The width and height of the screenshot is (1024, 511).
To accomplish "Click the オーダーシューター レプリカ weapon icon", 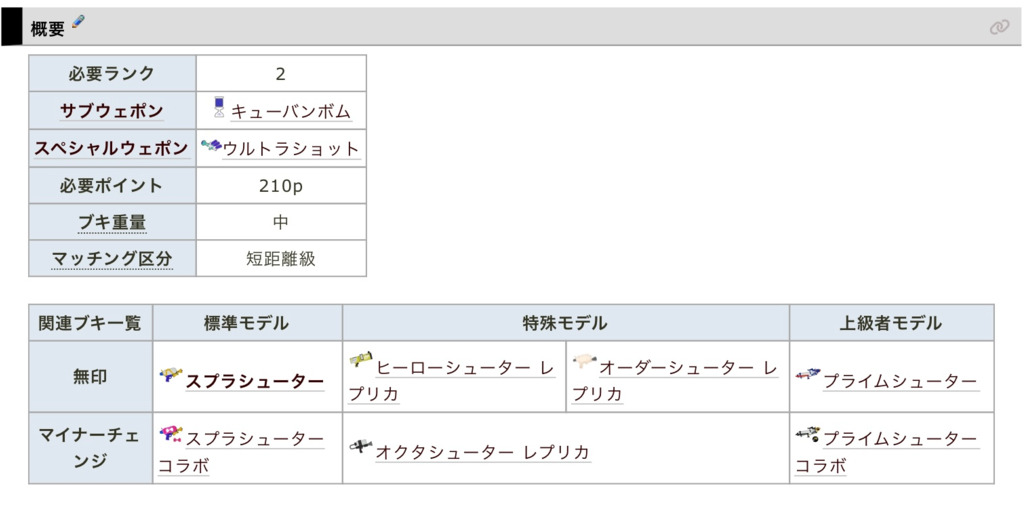I will (x=584, y=361).
